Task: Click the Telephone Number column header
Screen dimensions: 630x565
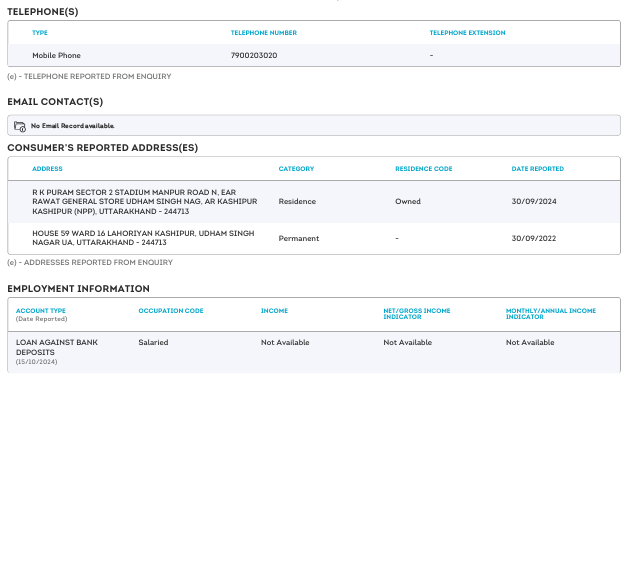Action: 263,33
